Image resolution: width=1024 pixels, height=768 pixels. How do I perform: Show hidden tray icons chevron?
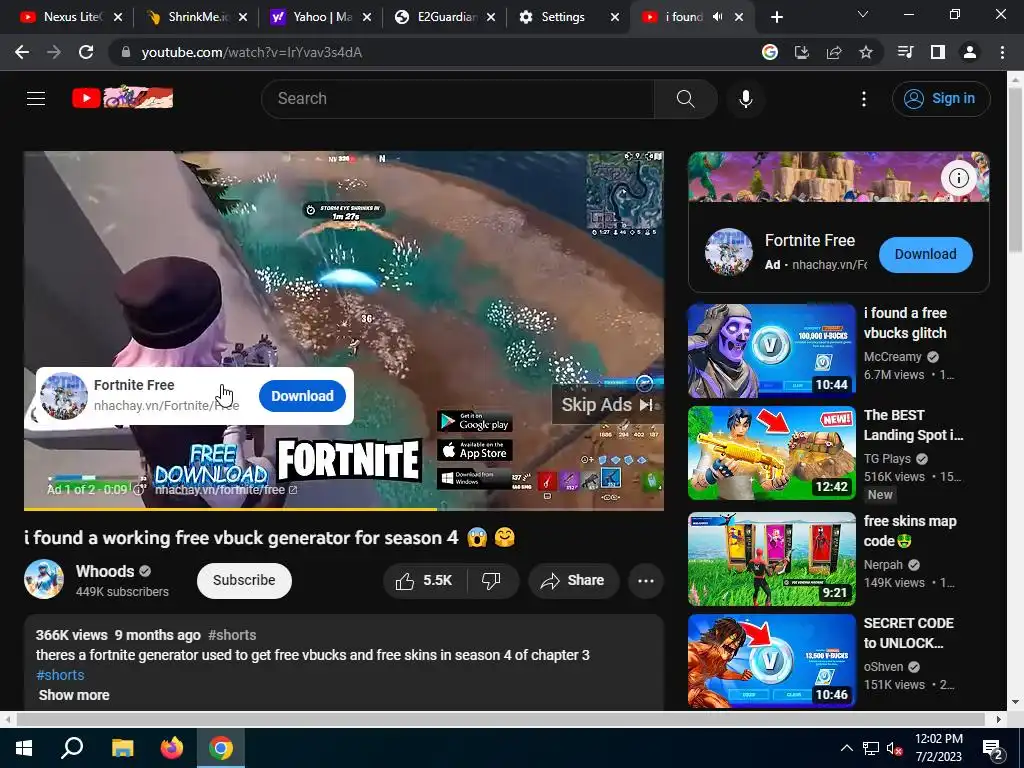tap(846, 748)
